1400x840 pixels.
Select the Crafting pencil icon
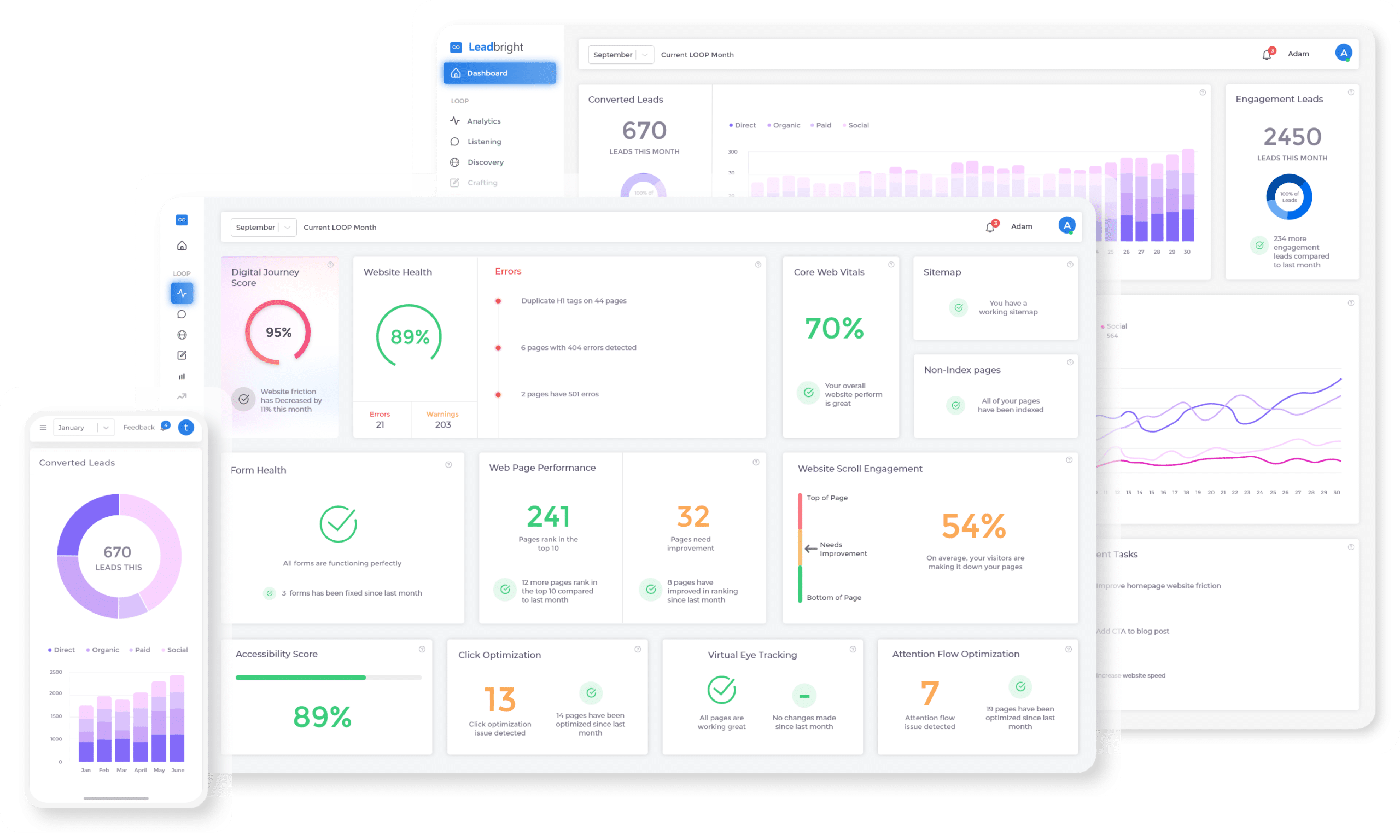[182, 355]
